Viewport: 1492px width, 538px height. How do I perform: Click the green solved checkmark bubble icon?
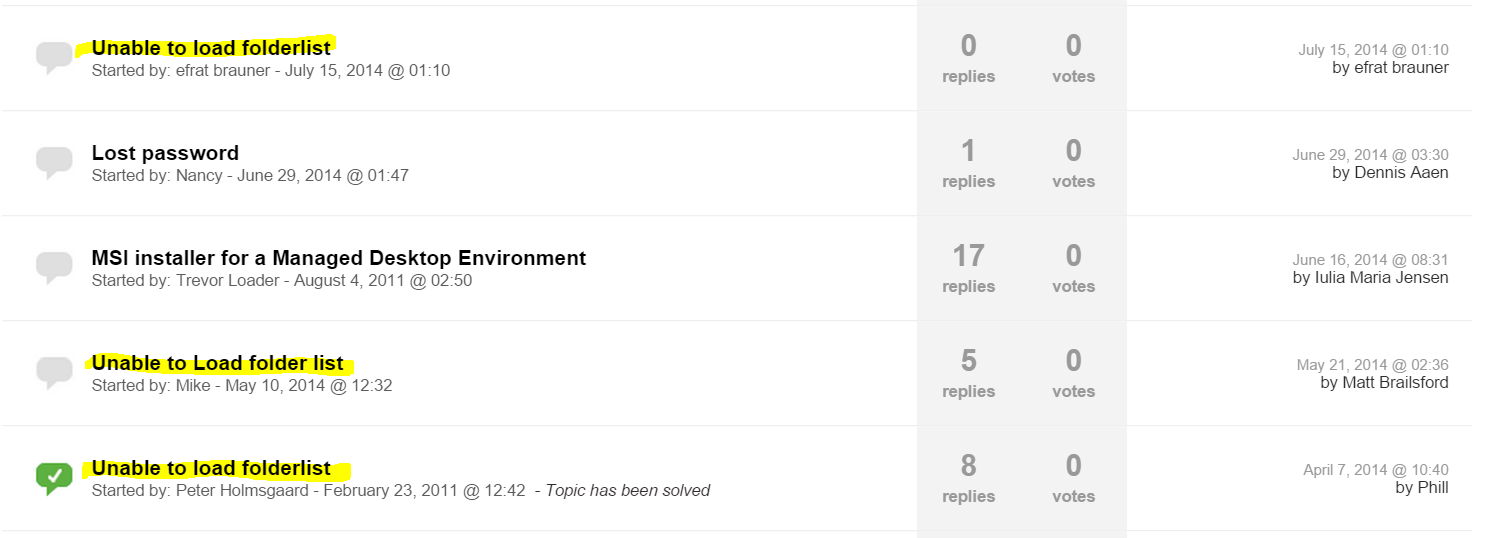[x=54, y=477]
